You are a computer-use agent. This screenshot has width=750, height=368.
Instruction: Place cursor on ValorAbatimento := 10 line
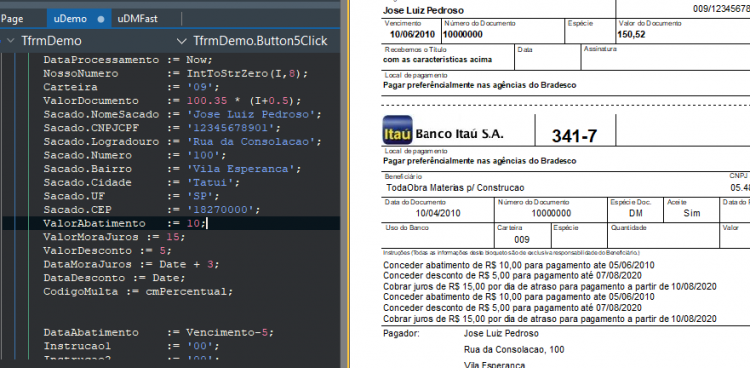(x=125, y=223)
